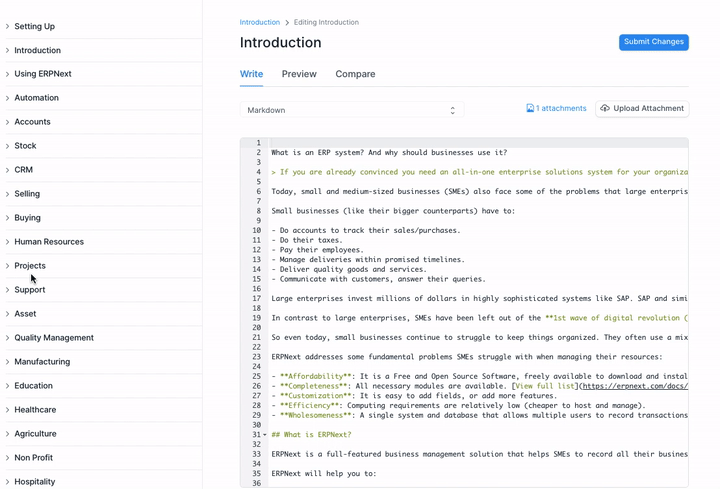This screenshot has width=720, height=489.
Task: Select Automation in the sidebar
Action: pos(36,98)
